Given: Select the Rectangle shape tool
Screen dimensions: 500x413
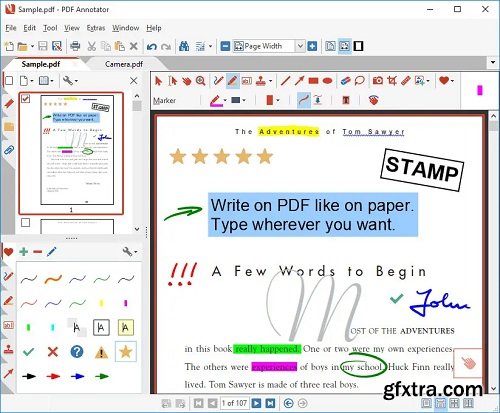Looking at the screenshot, I should (x=313, y=81).
